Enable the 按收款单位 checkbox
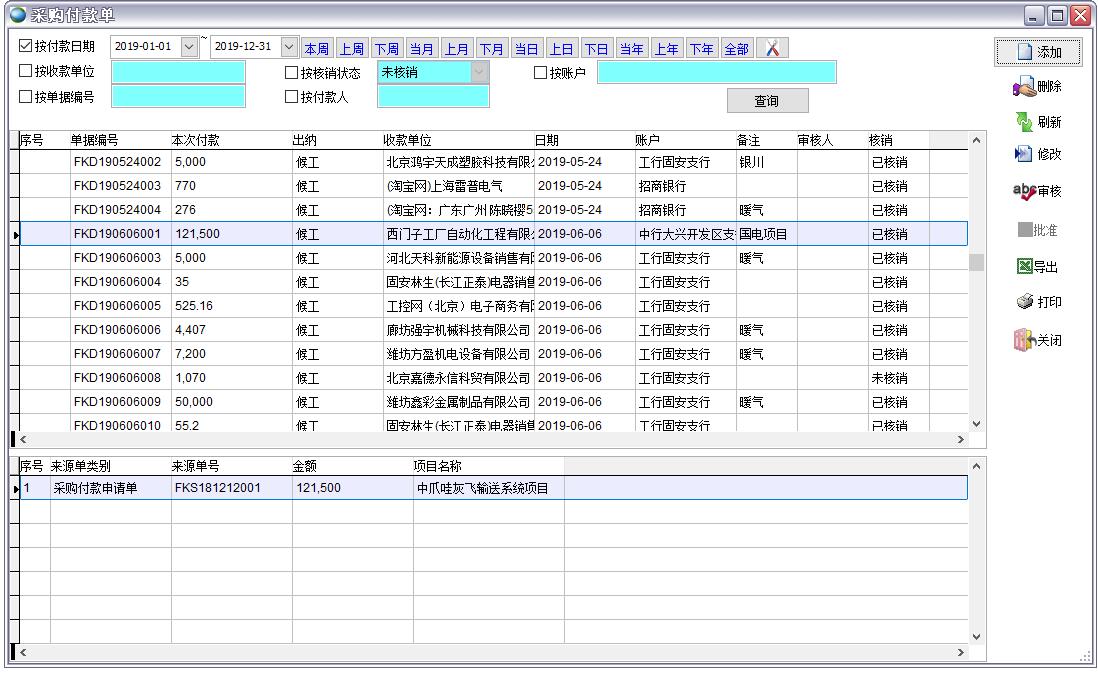 (x=26, y=72)
